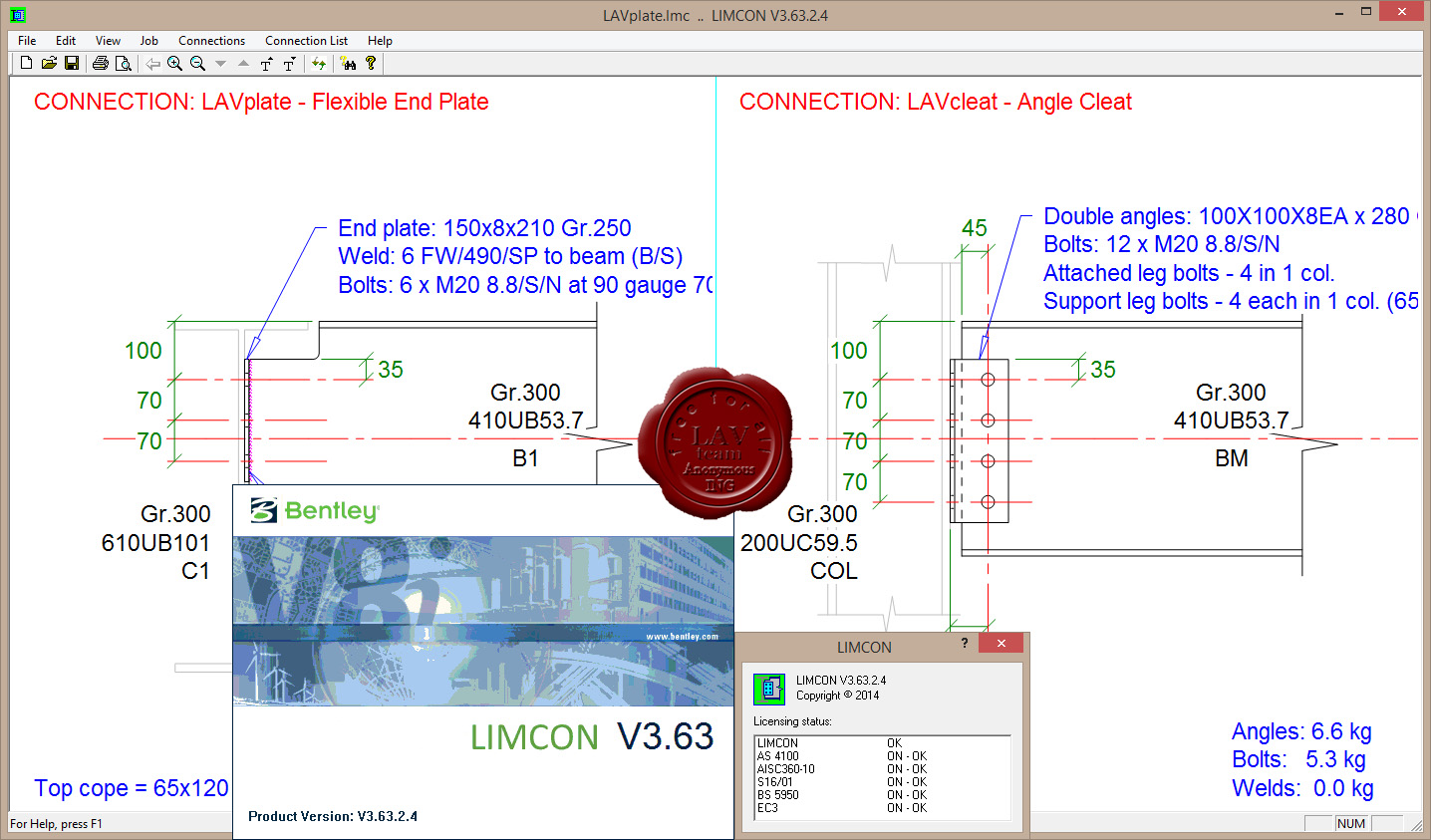Click the End plate 150x8x210 annotation
Screen dimensions: 1431x840
(484, 228)
